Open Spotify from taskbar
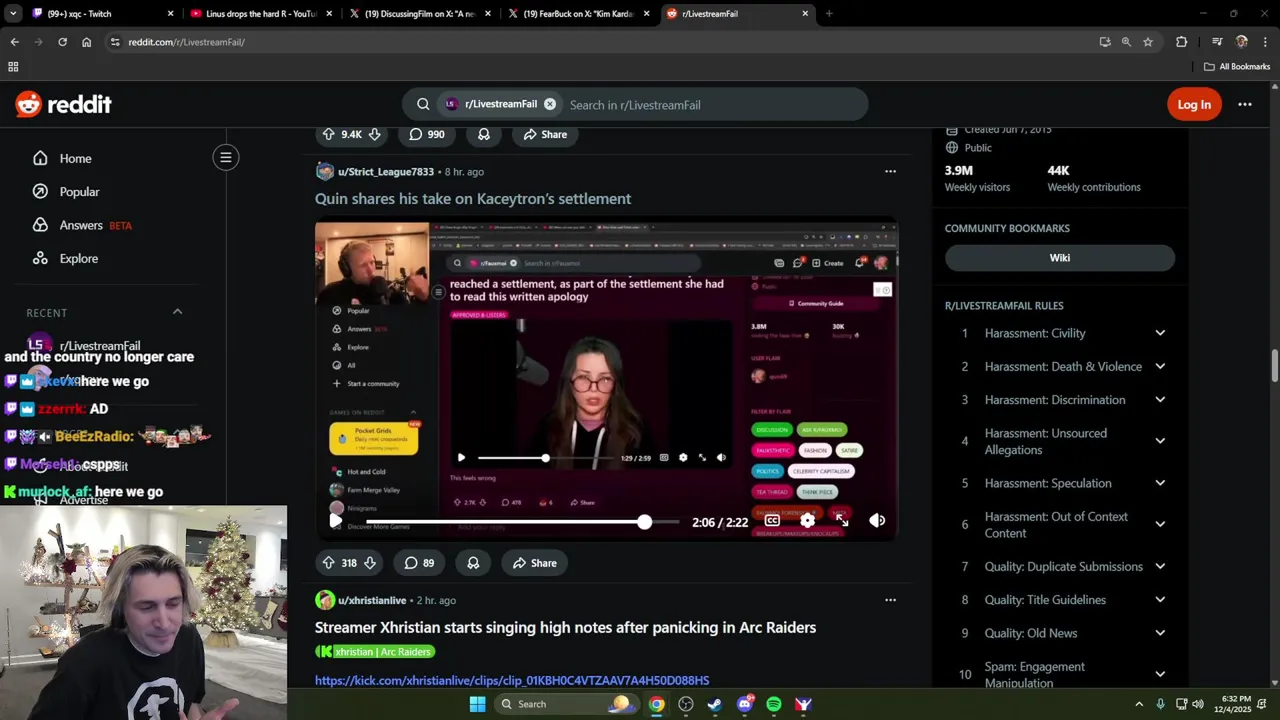This screenshot has width=1280, height=720. pos(774,704)
